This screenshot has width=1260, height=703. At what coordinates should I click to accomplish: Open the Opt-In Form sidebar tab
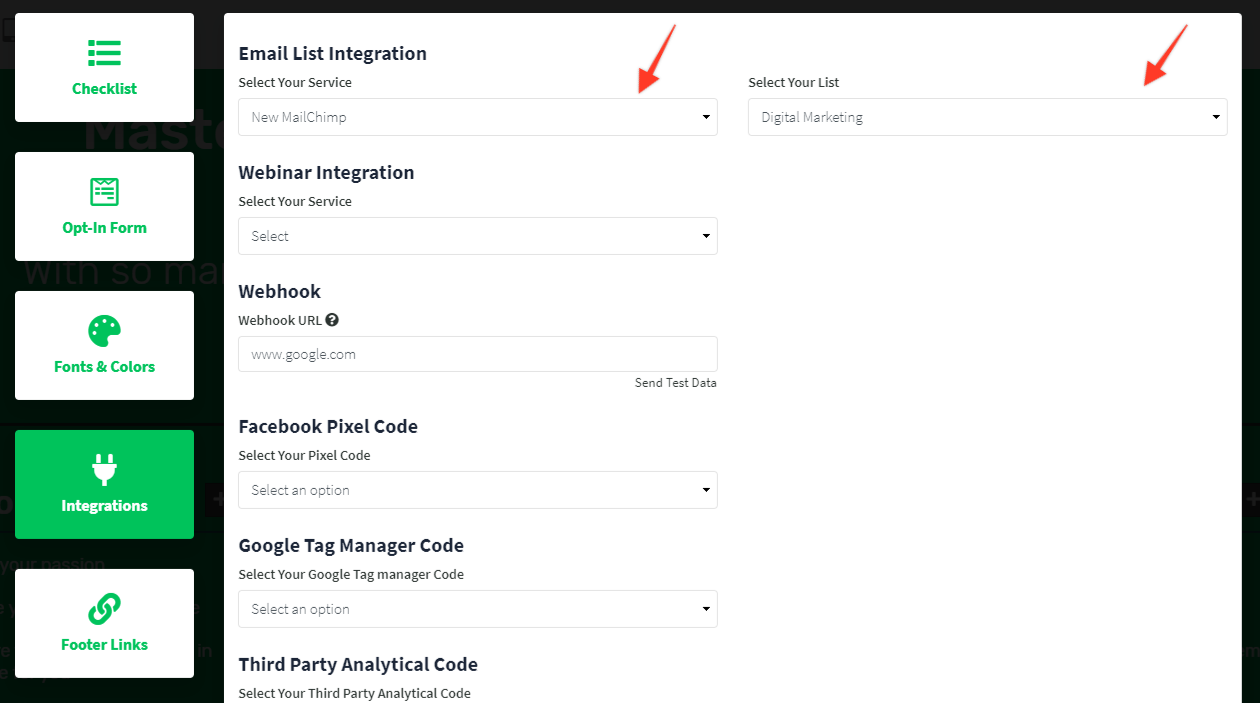104,206
